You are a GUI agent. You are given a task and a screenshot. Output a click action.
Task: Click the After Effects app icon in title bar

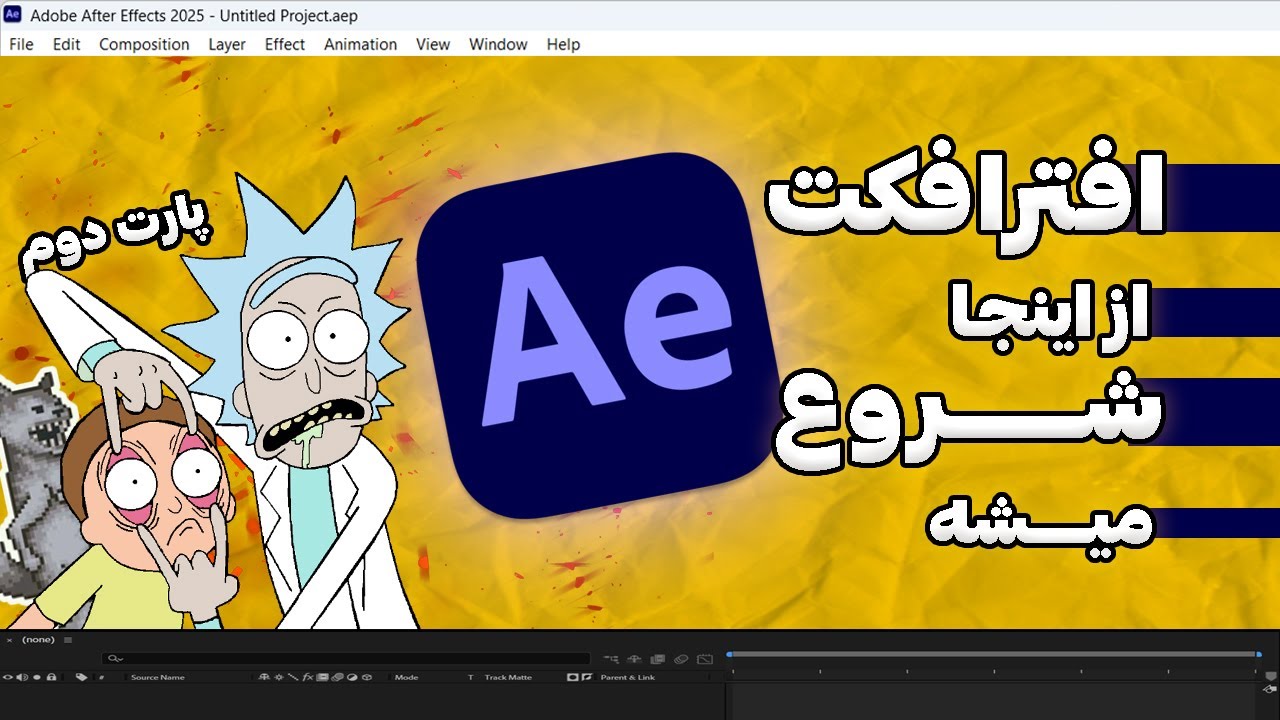pos(13,16)
